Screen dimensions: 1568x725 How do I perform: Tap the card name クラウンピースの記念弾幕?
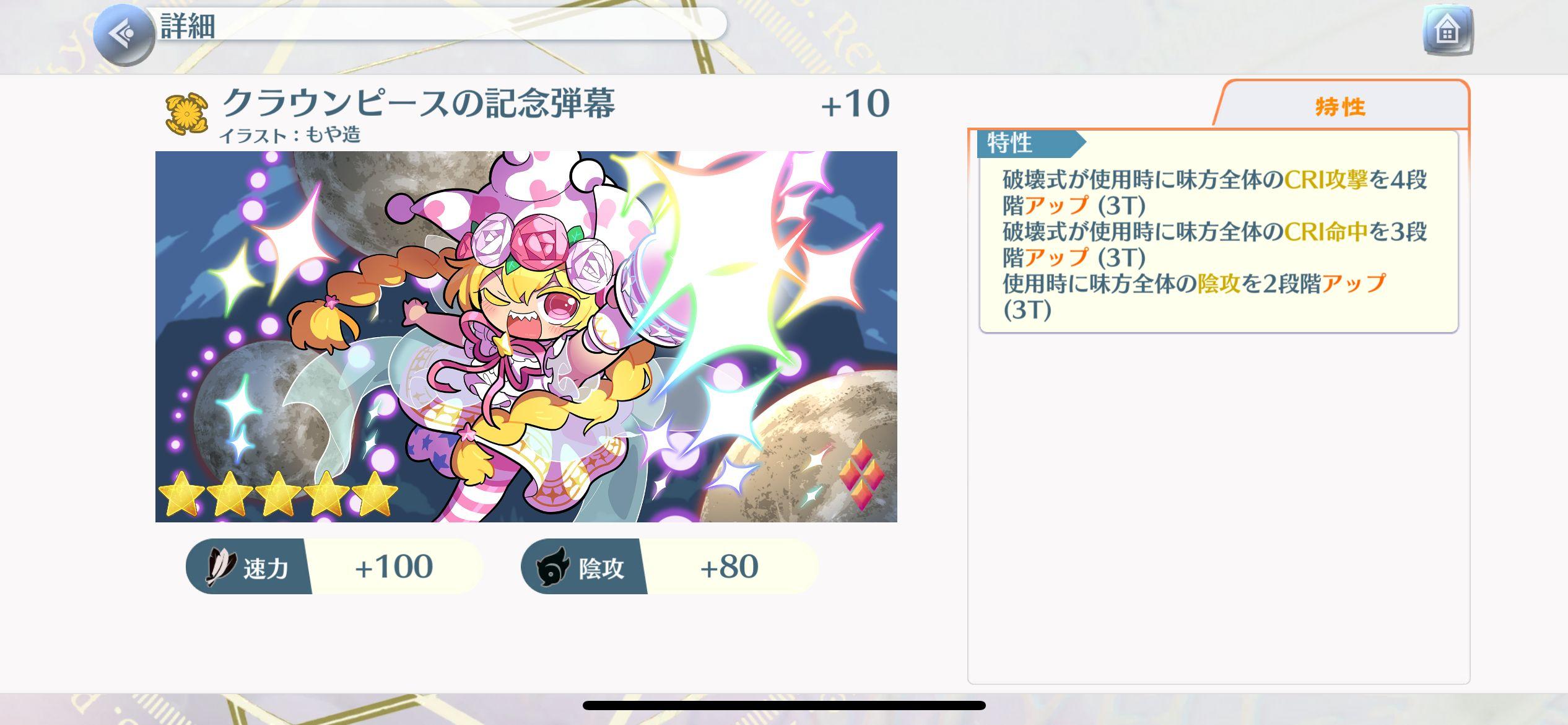coord(418,103)
